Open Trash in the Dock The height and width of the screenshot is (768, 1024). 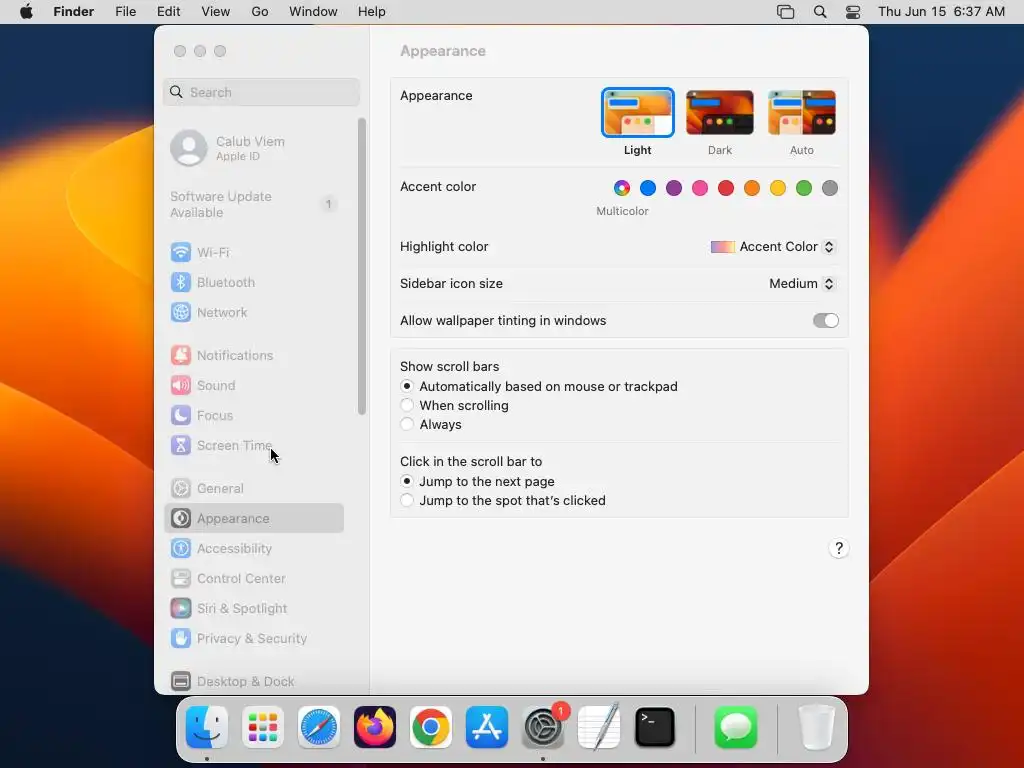(816, 727)
